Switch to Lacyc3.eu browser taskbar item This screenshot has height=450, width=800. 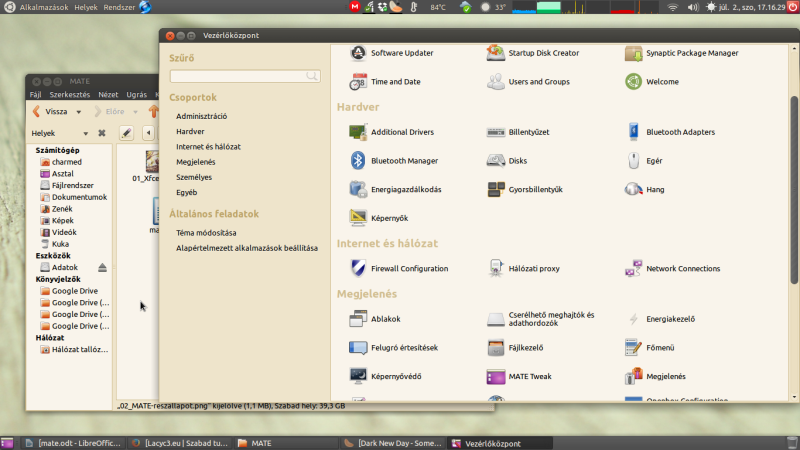point(180,443)
